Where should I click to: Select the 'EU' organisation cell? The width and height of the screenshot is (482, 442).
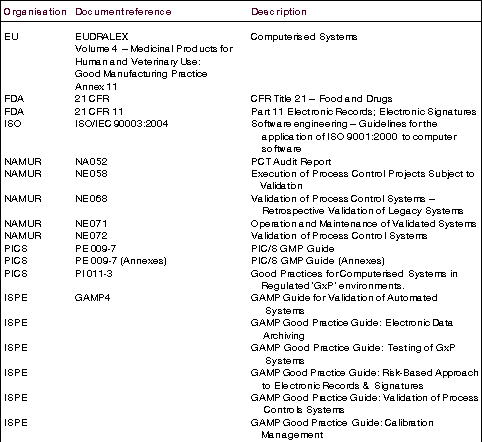pos(11,36)
